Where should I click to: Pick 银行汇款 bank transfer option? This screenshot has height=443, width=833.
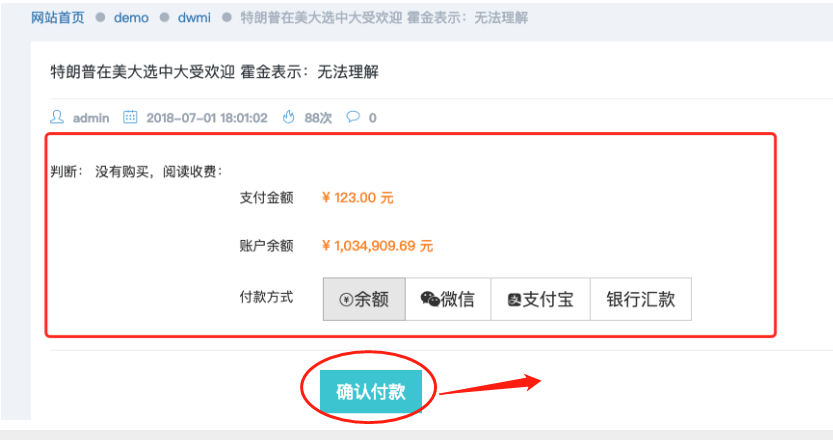(x=641, y=299)
